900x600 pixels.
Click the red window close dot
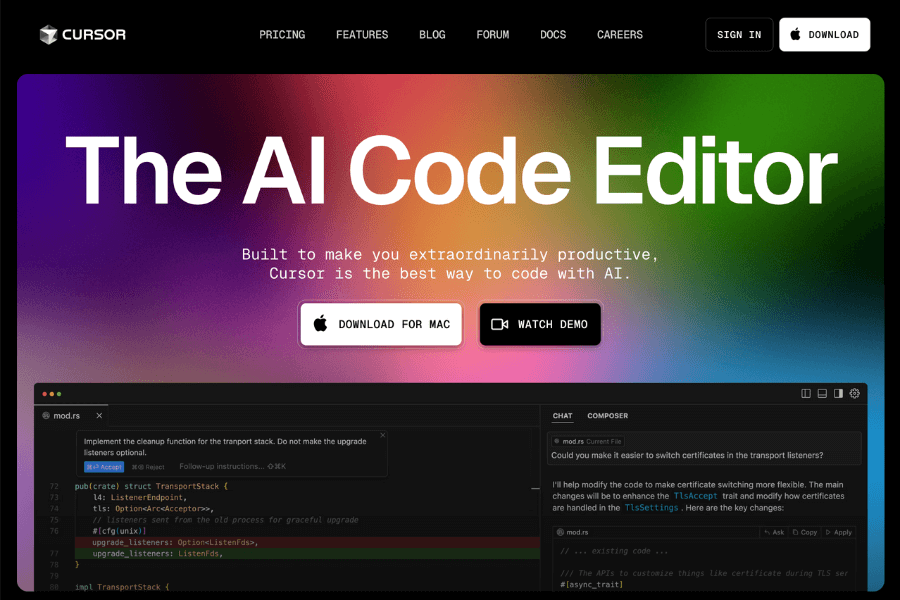click(45, 394)
